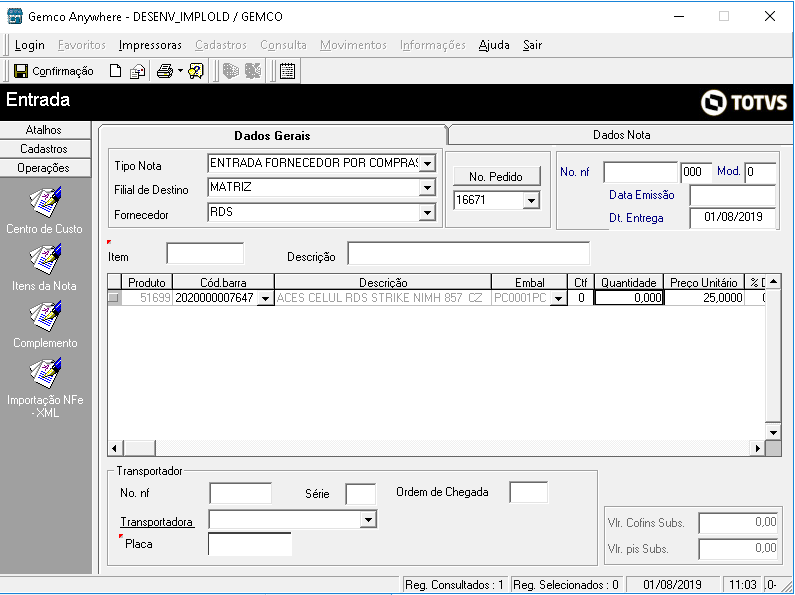Click the Item input field

[205, 253]
